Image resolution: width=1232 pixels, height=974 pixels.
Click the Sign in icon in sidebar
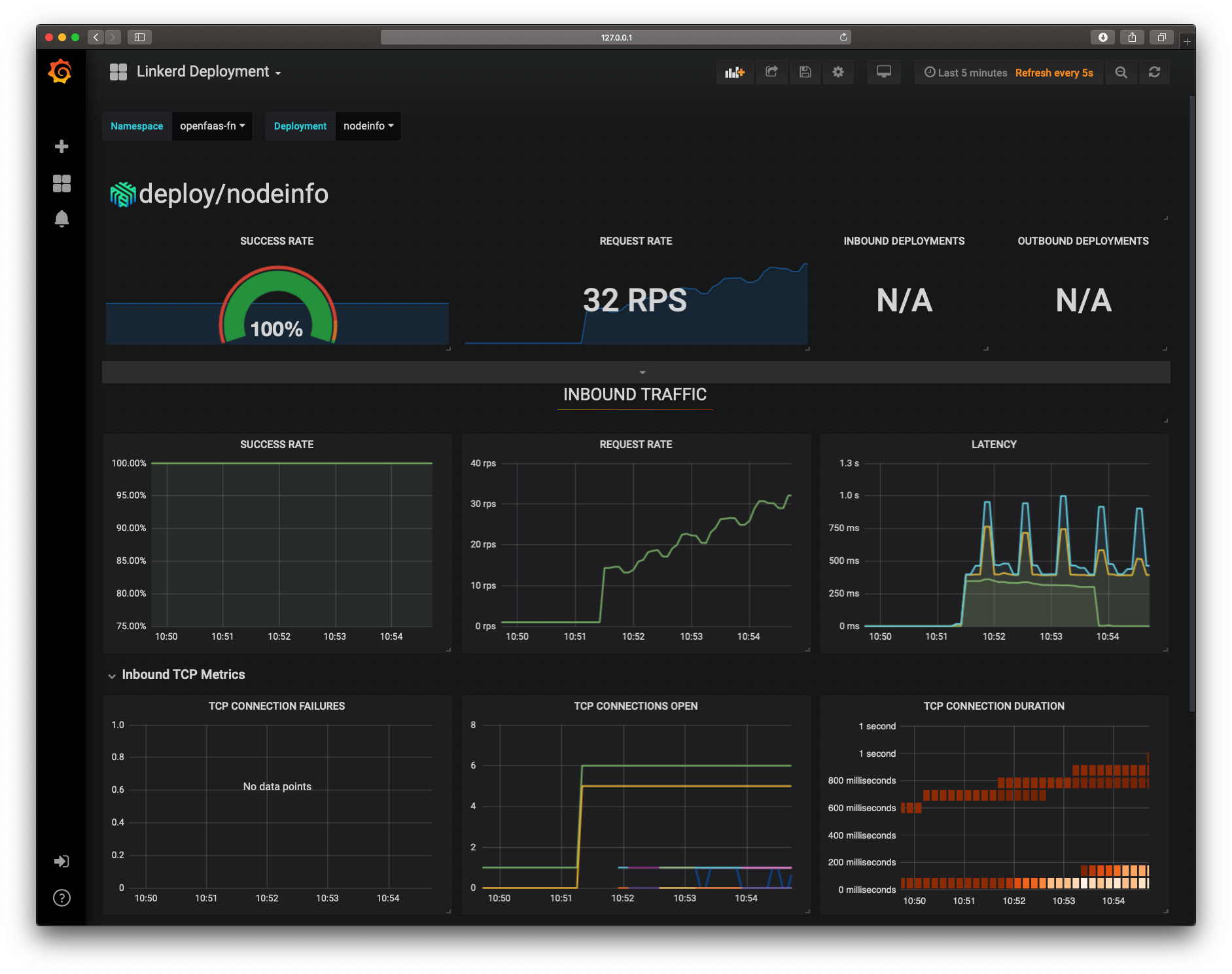pos(62,861)
